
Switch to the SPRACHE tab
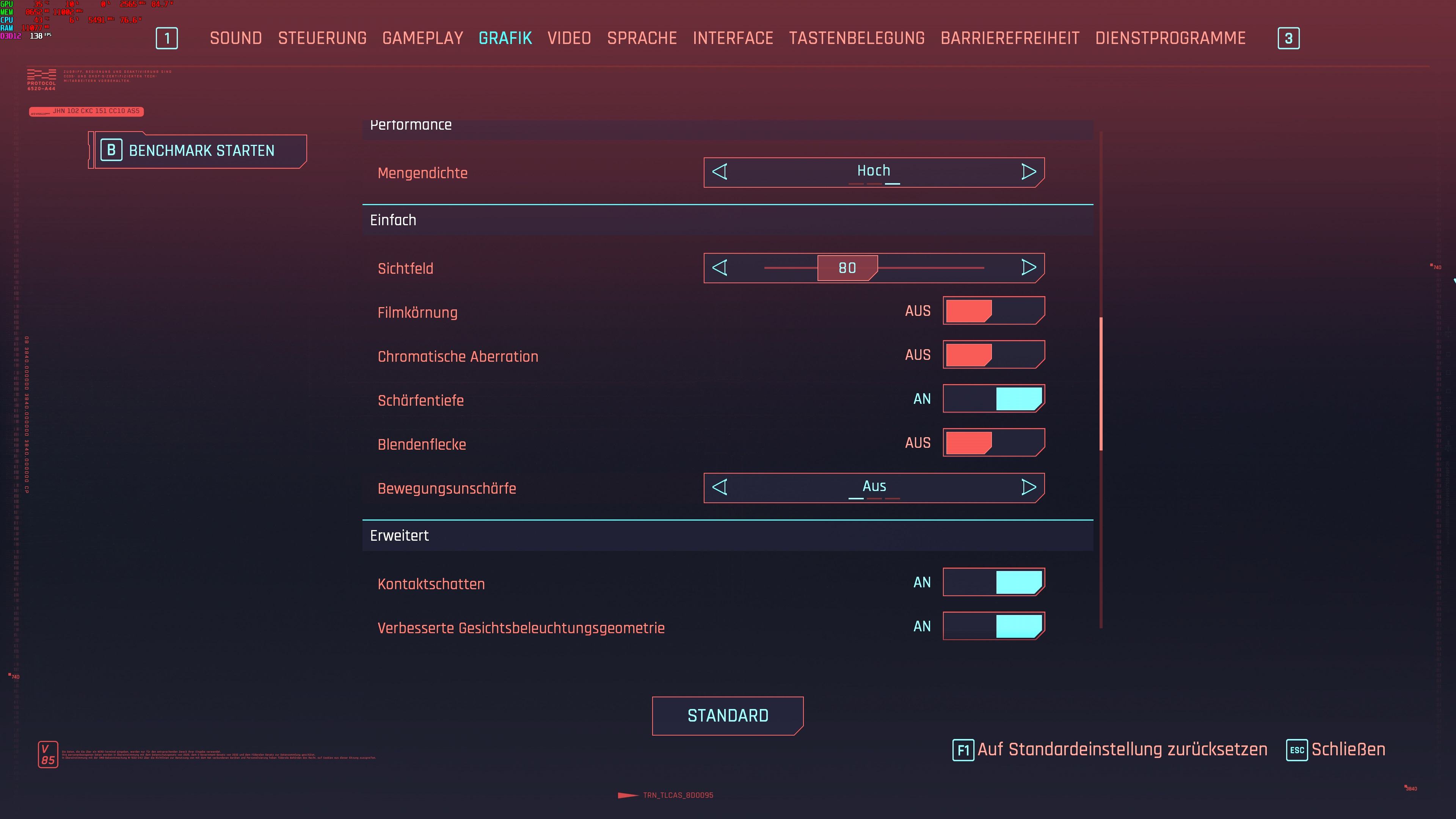click(642, 38)
